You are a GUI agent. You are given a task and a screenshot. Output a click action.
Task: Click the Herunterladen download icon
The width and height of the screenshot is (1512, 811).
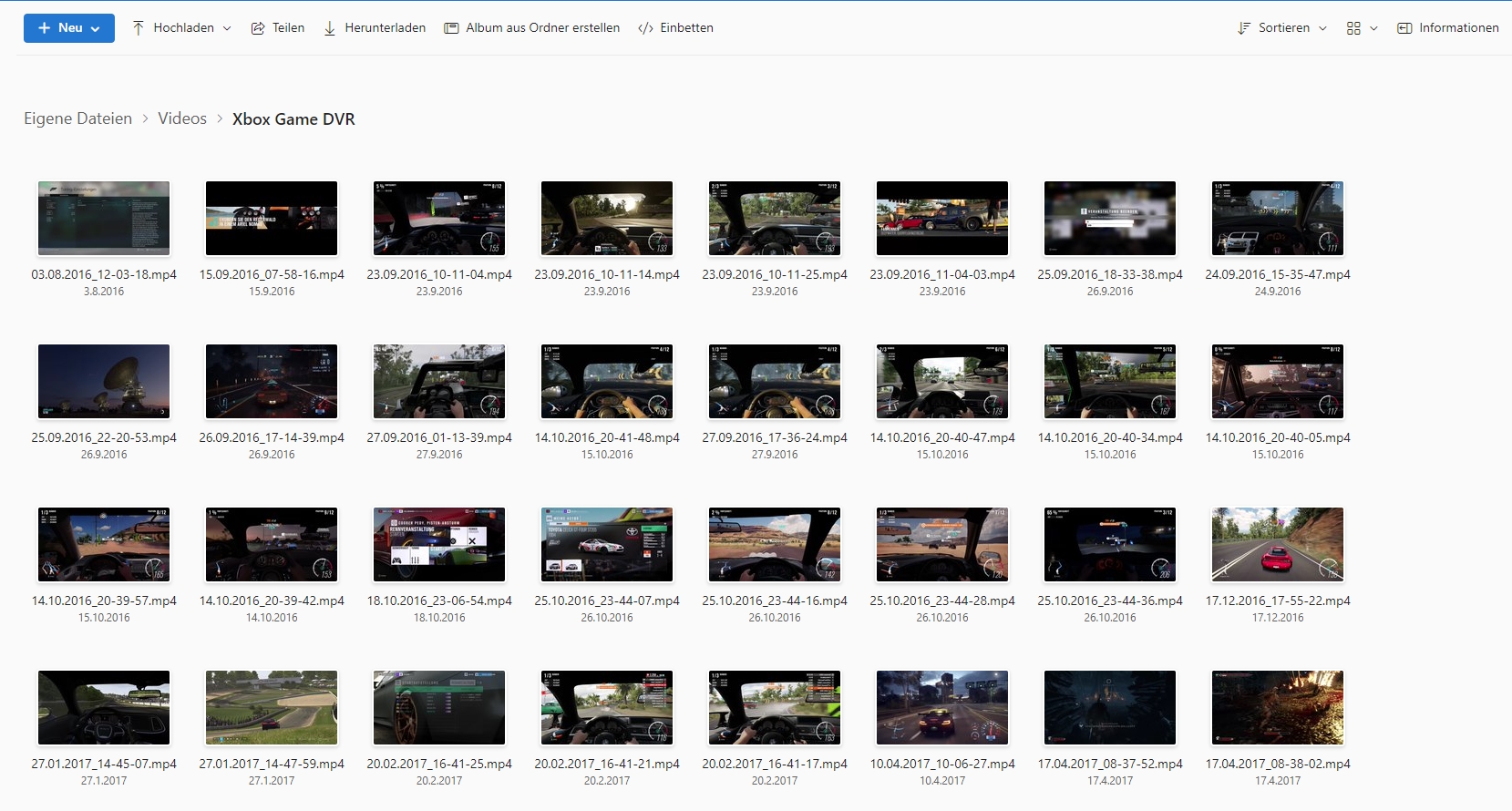coord(330,28)
